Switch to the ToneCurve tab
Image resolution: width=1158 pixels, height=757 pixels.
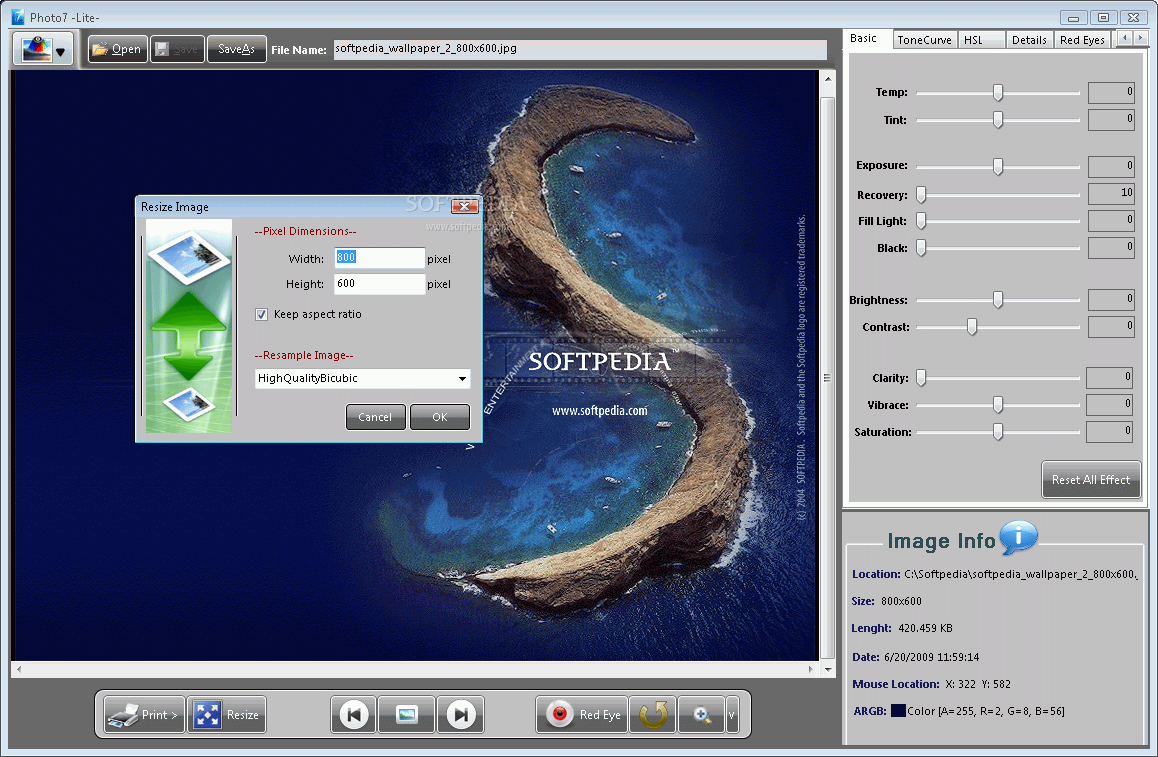925,40
